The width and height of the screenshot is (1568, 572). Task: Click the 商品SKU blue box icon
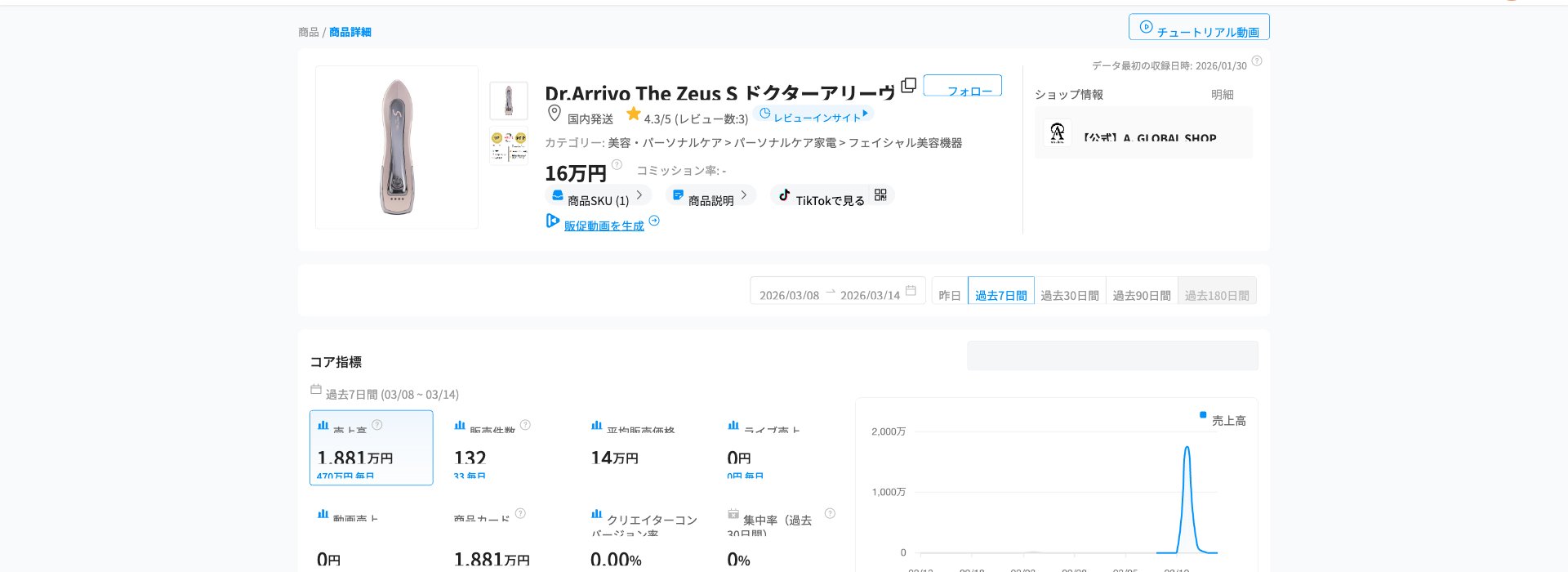(x=557, y=195)
